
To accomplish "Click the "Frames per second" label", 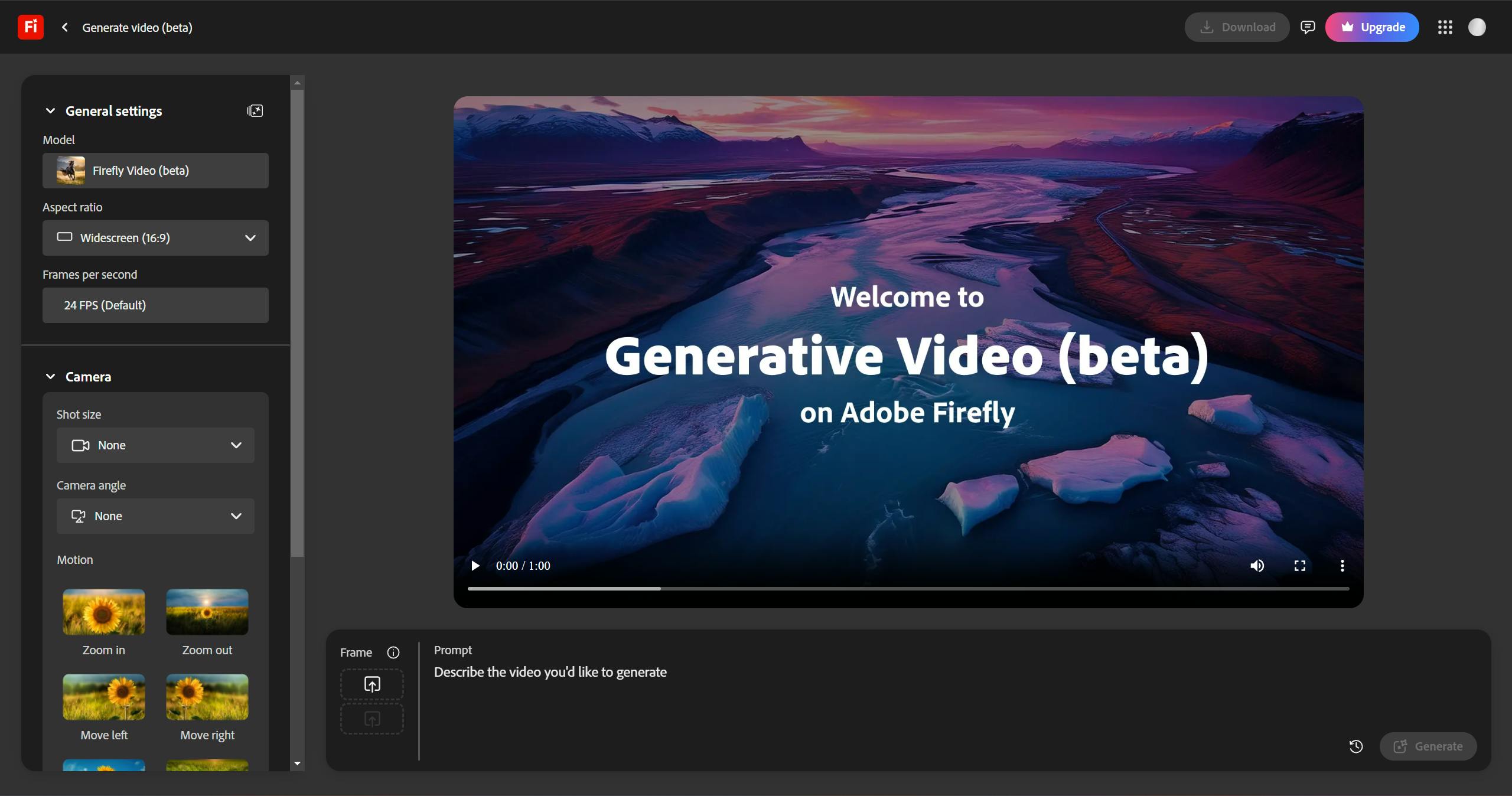I will tap(90, 275).
